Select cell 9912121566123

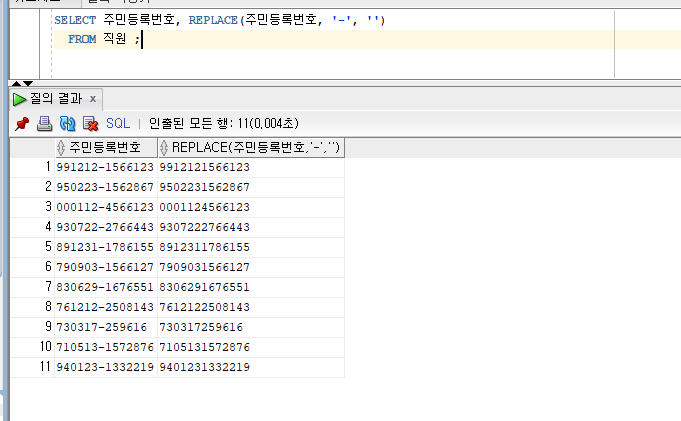coord(251,167)
